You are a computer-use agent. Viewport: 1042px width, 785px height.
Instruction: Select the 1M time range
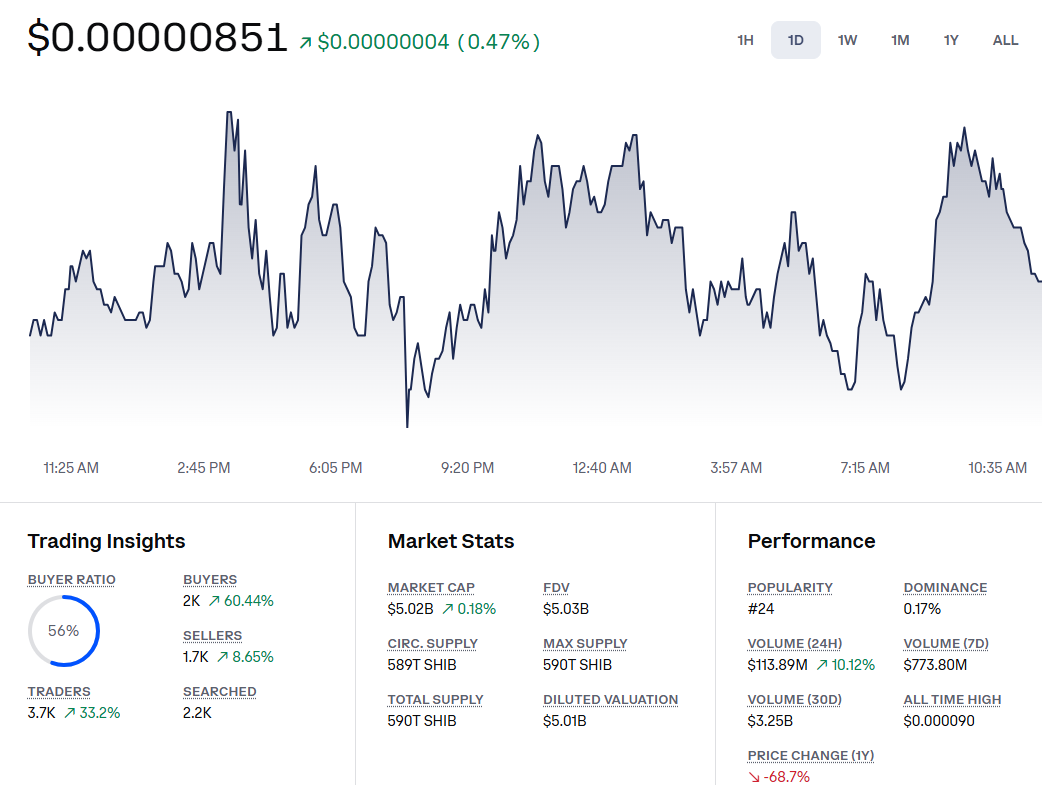899,40
